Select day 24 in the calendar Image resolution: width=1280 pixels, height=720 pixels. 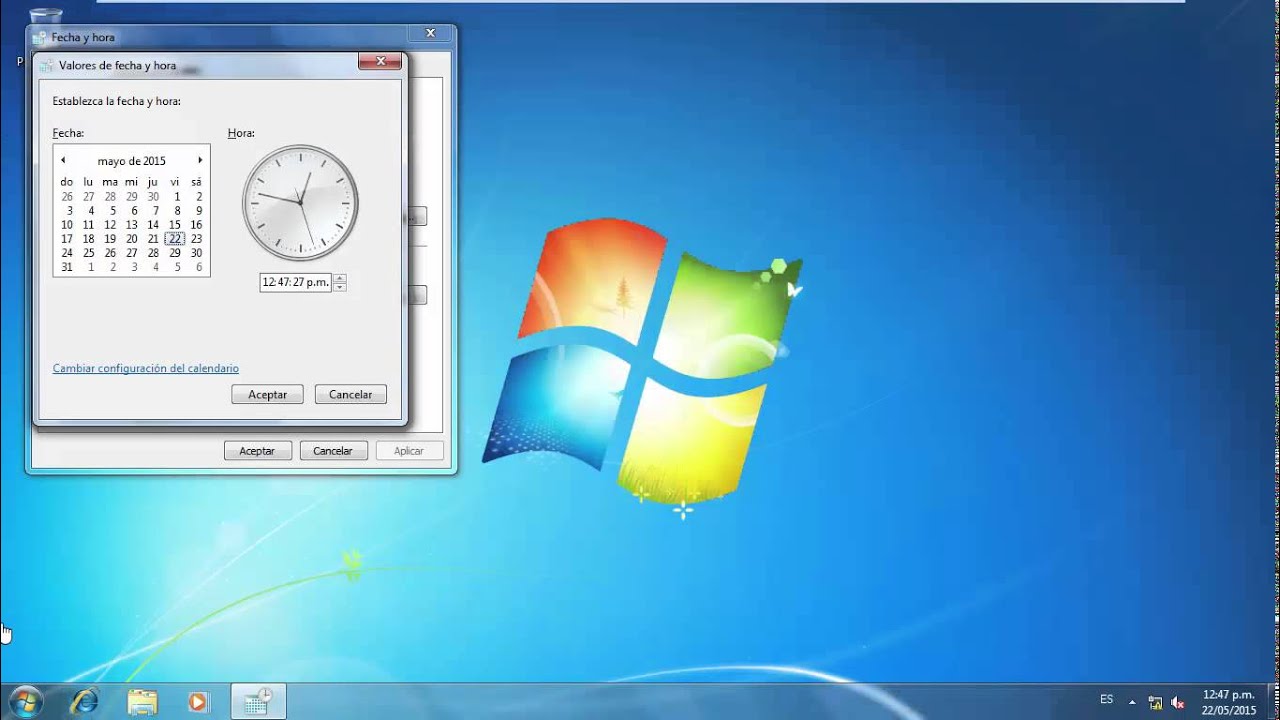point(67,253)
